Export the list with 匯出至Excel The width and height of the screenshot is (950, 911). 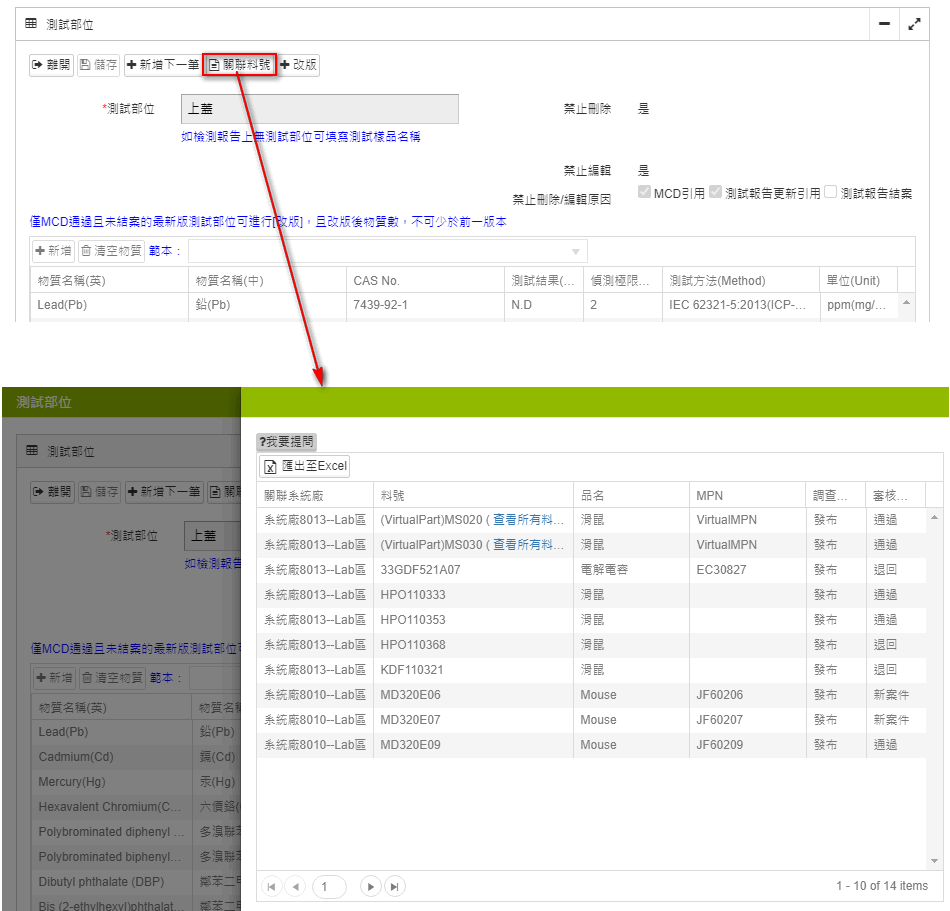(306, 466)
